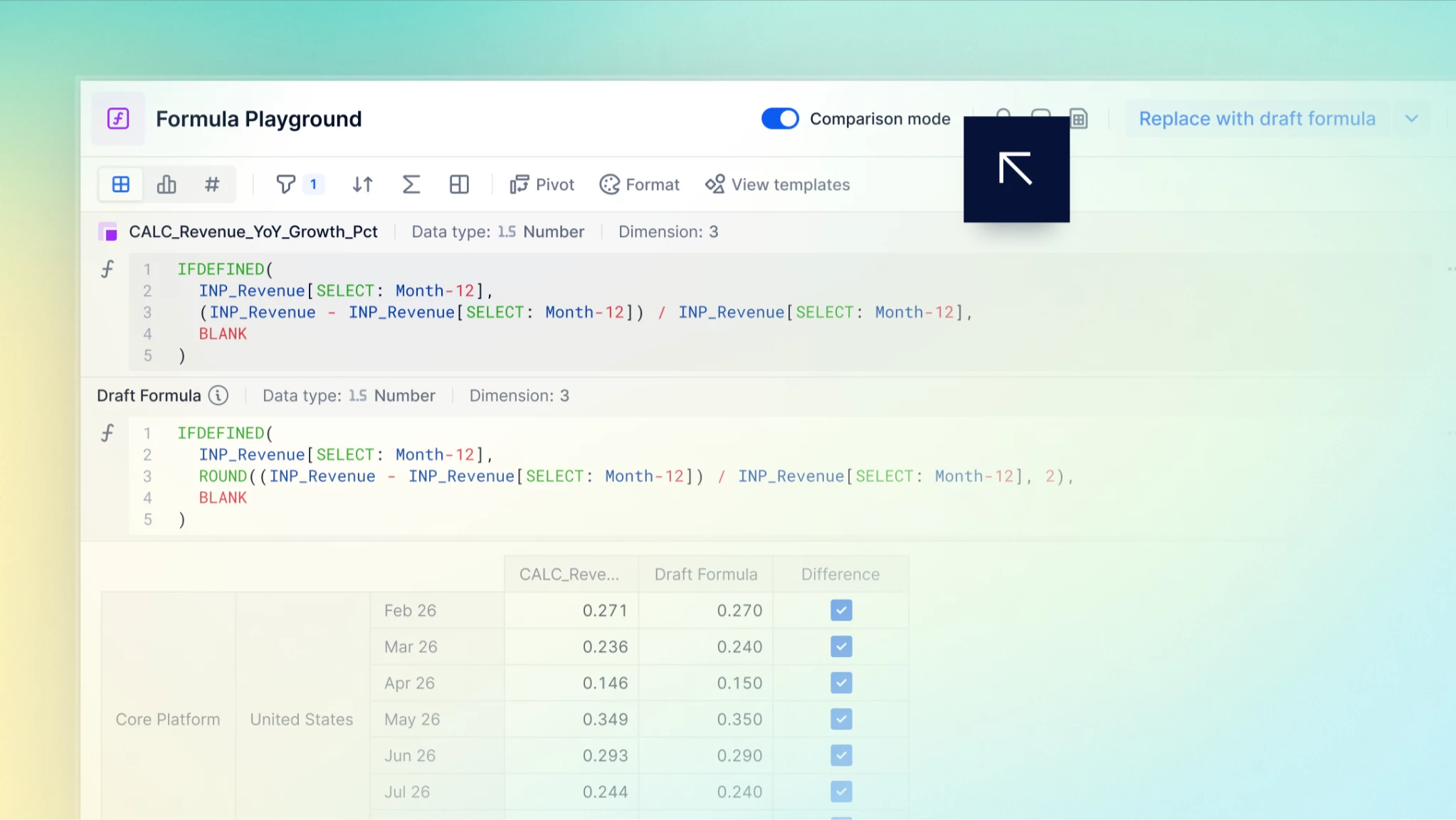Click the function glyph beside the draft formula editor
Image resolution: width=1456 pixels, height=820 pixels.
point(107,433)
